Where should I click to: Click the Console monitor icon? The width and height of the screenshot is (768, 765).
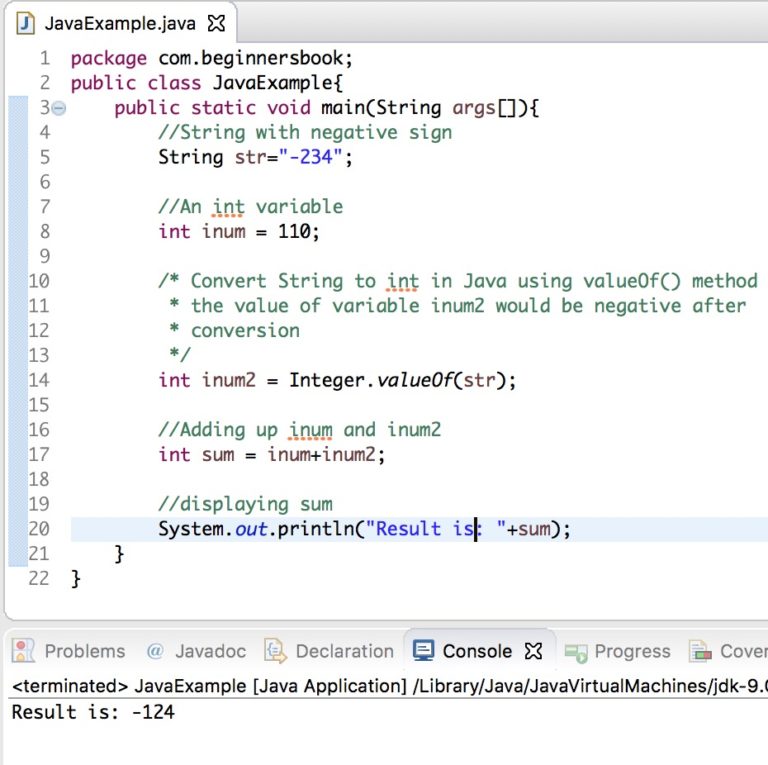(x=424, y=651)
